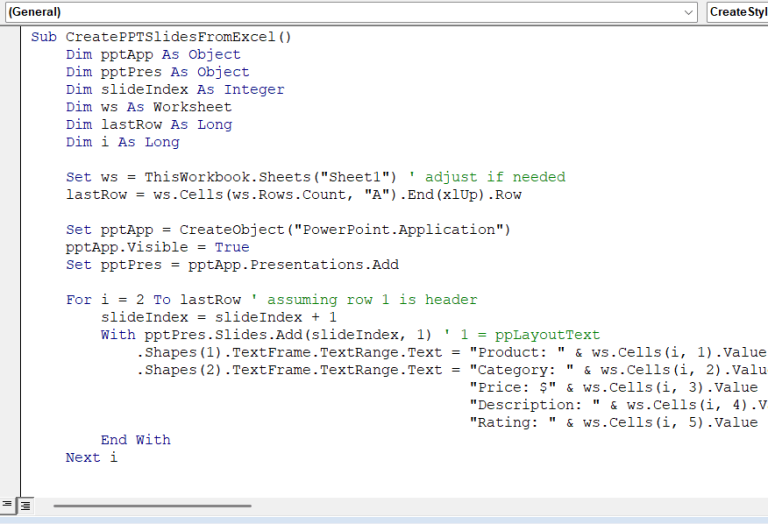Switch to Full Module View icon

pyautogui.click(x=26, y=505)
